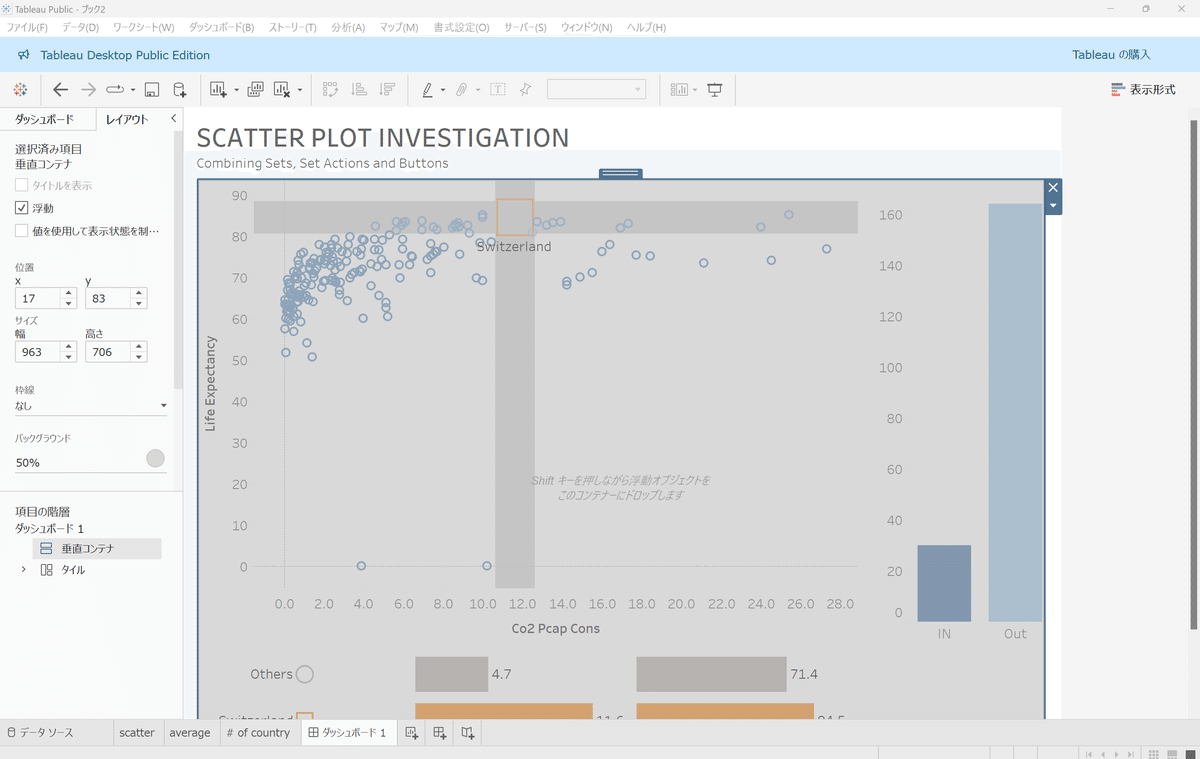Click the redo forward arrow
The height and width of the screenshot is (759, 1200).
coord(88,90)
